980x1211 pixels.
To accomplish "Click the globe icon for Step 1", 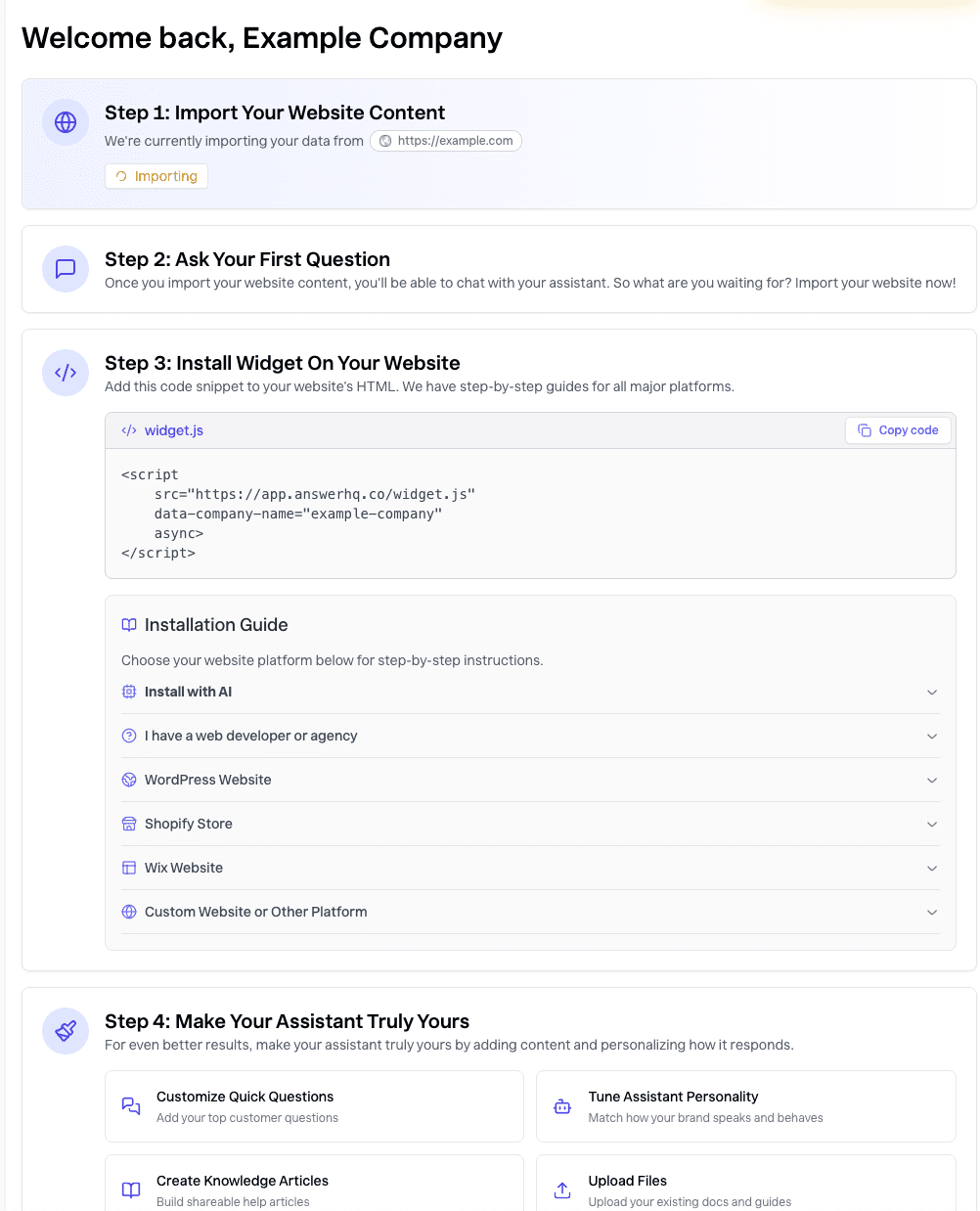I will (66, 122).
